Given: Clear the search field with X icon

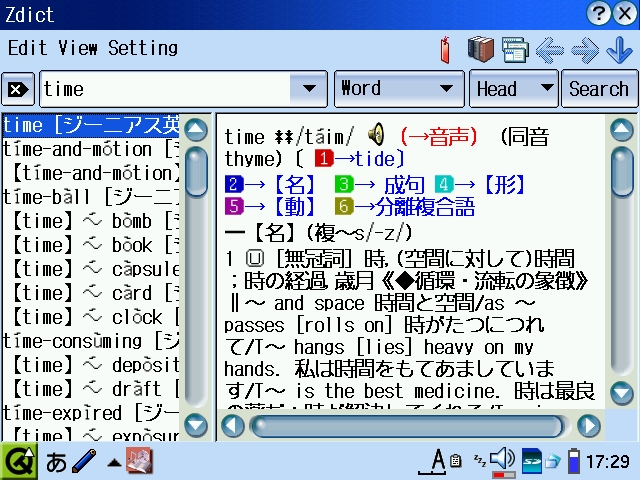Looking at the screenshot, I should click(x=16, y=89).
